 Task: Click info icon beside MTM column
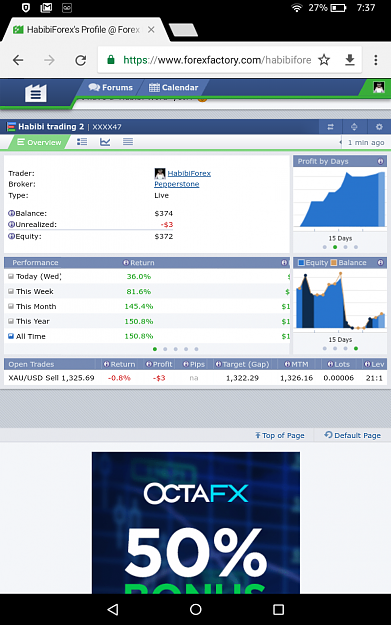pyautogui.click(x=287, y=364)
